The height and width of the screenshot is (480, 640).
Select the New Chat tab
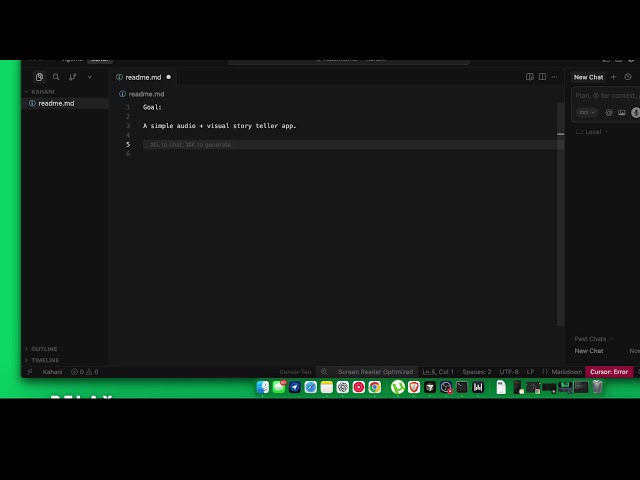click(x=588, y=77)
